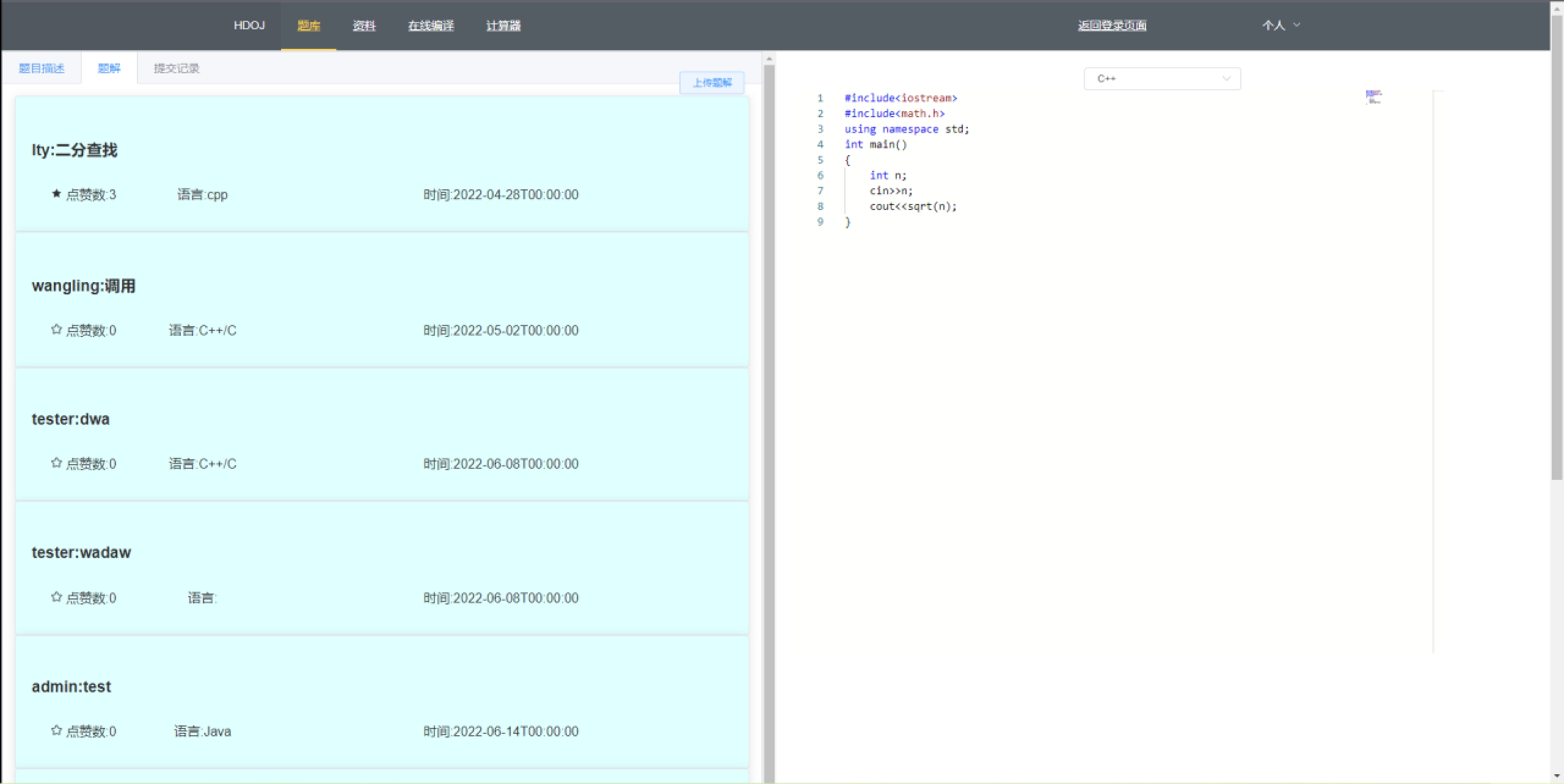Click the page scrollbar down arrow
The image size is (1564, 784).
[1557, 777]
